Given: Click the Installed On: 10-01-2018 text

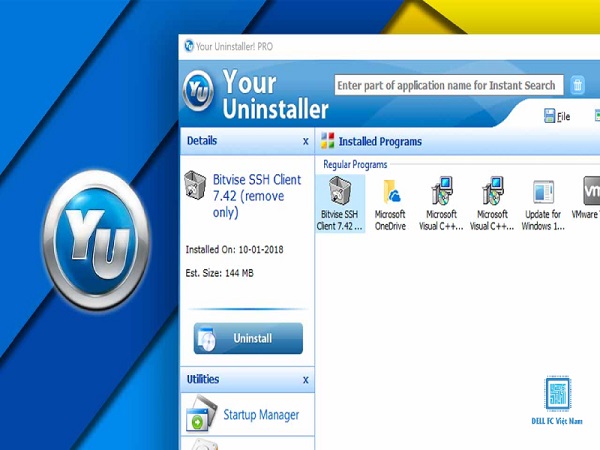Looking at the screenshot, I should 235,249.
